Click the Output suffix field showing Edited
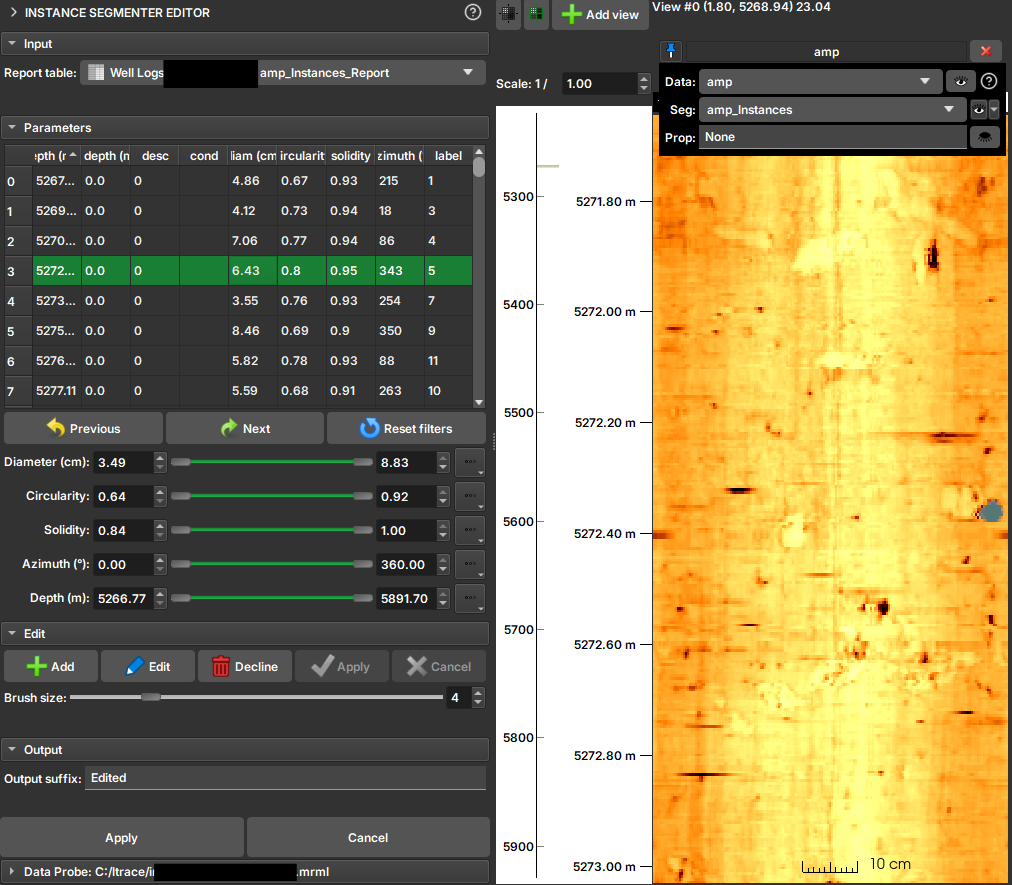This screenshot has width=1012, height=885. coord(285,777)
